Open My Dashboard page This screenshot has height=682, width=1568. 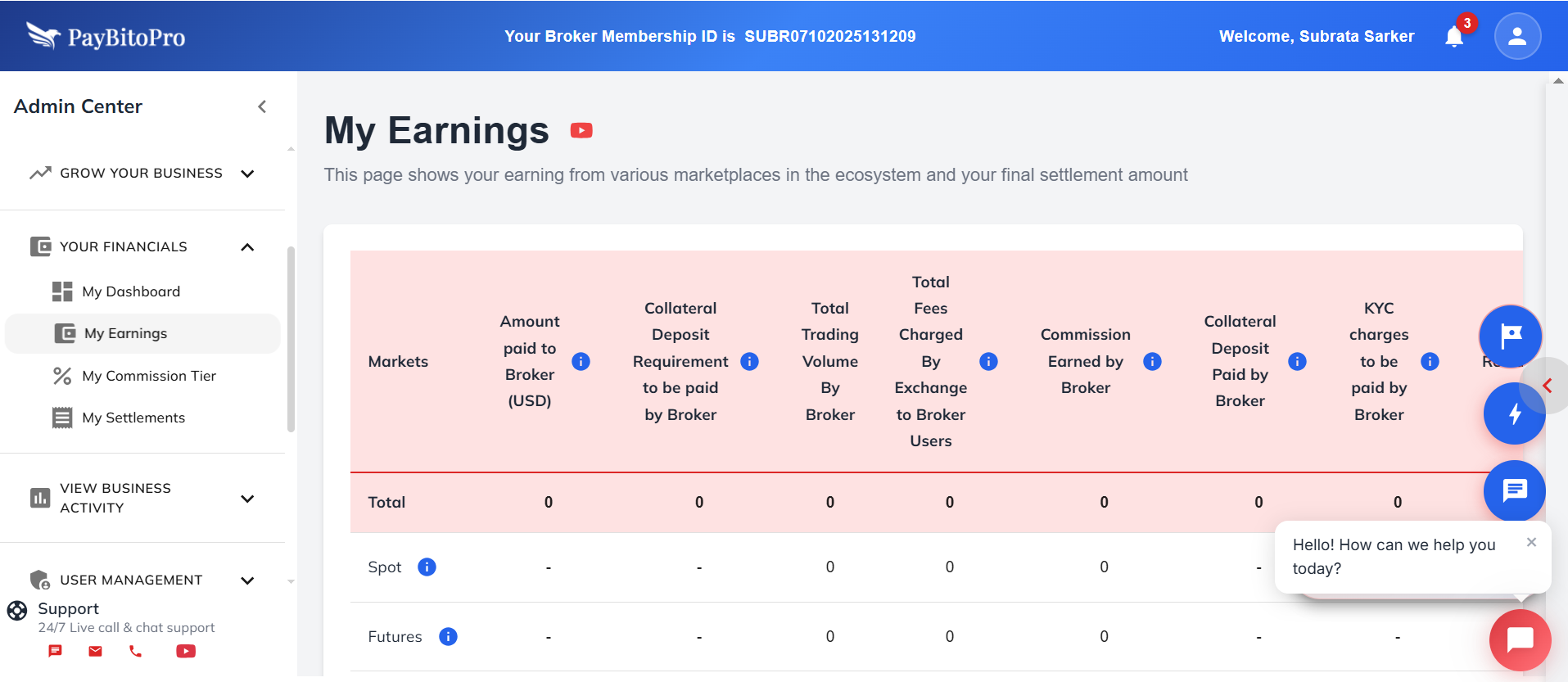pos(131,291)
